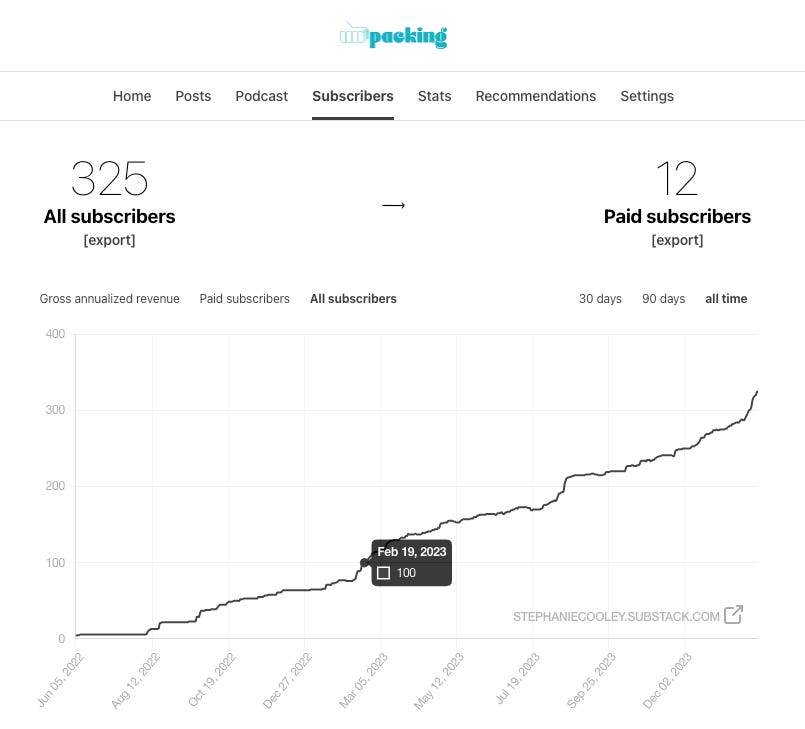
Task: Export the all subscribers list
Action: [x=109, y=240]
